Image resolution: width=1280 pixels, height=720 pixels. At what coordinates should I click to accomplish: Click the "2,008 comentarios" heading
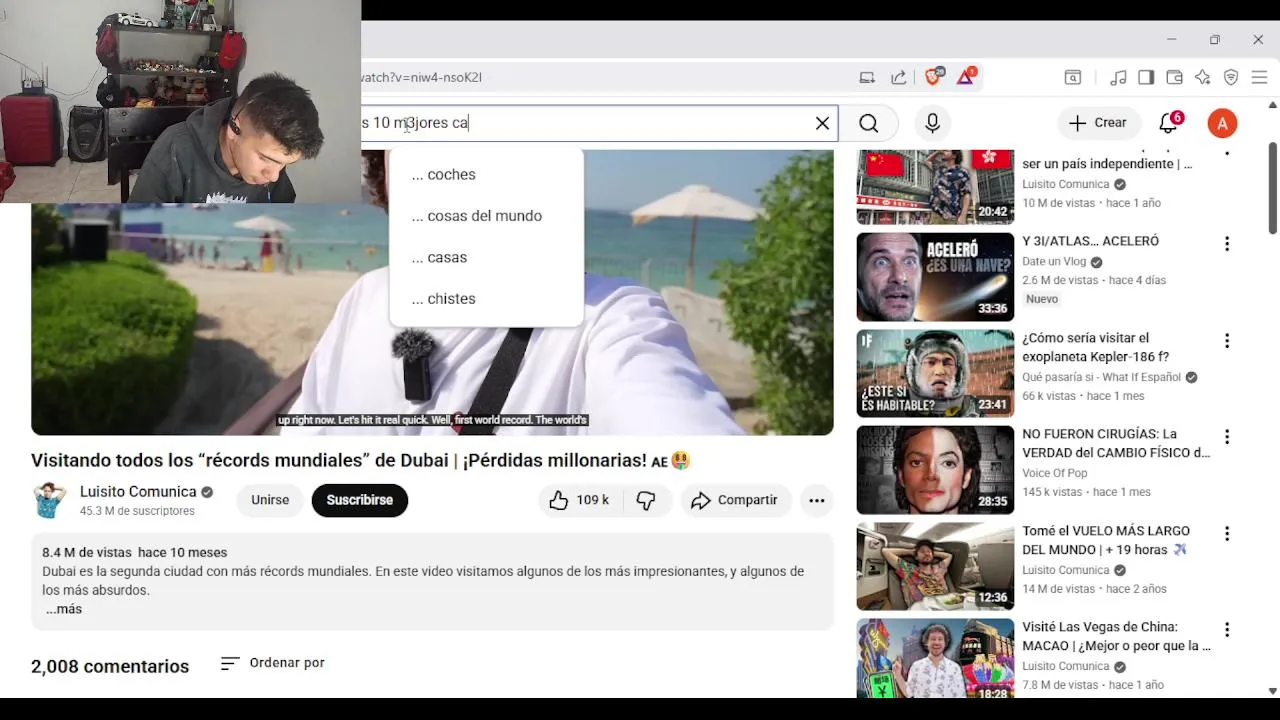(110, 666)
